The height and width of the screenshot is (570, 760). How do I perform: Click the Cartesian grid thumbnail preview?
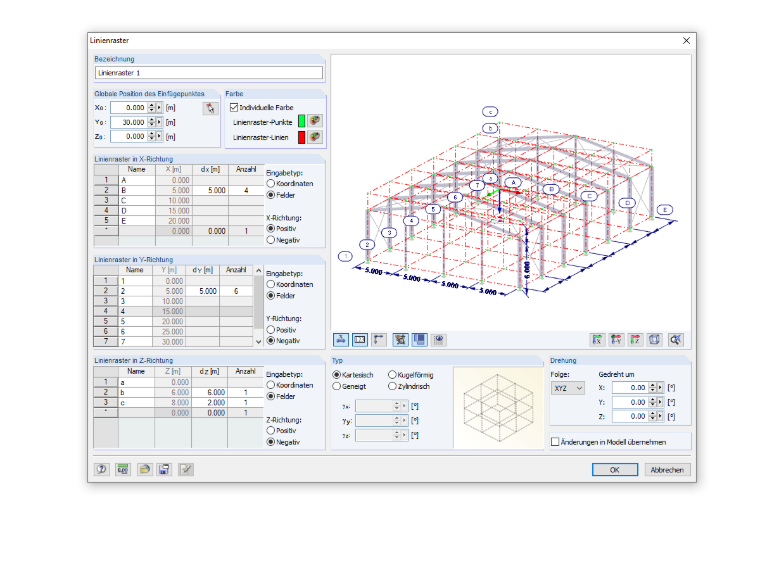[498, 408]
